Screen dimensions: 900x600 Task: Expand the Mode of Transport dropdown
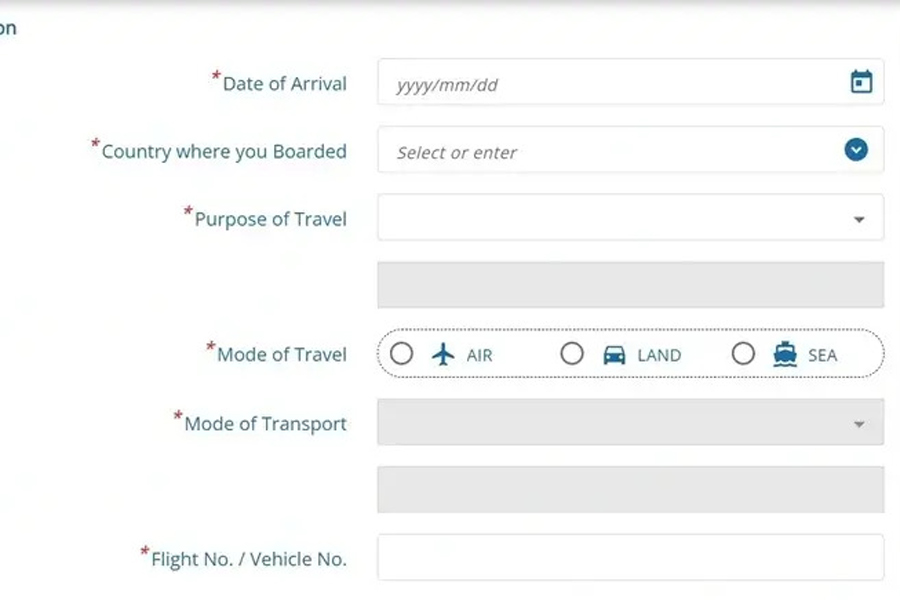coord(858,424)
